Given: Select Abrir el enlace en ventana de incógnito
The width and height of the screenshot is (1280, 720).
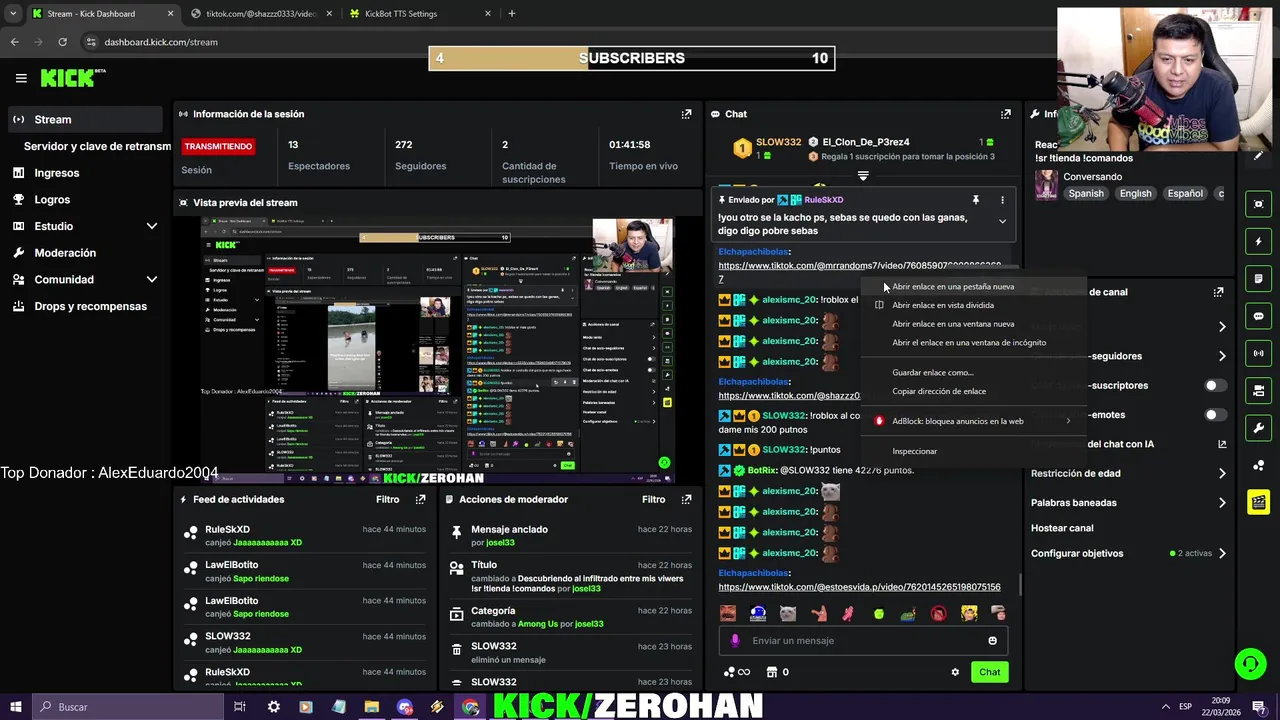Looking at the screenshot, I should [x=976, y=343].
